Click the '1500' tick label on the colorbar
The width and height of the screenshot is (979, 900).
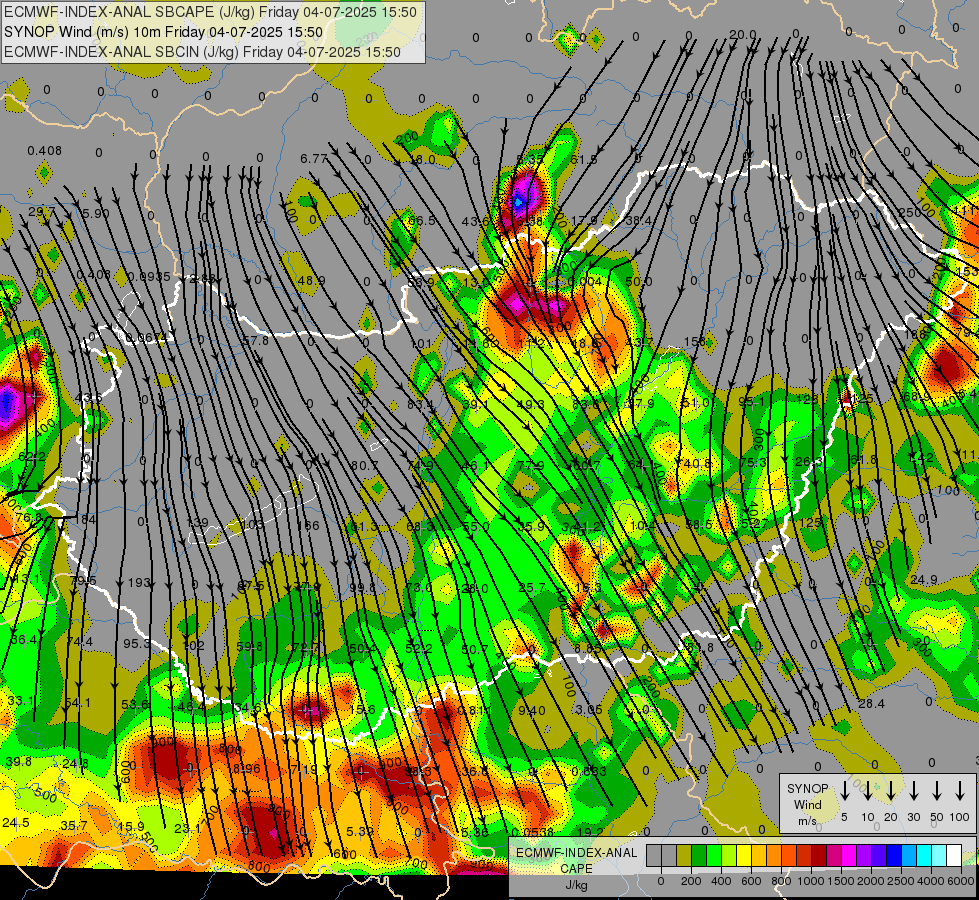coord(841,881)
